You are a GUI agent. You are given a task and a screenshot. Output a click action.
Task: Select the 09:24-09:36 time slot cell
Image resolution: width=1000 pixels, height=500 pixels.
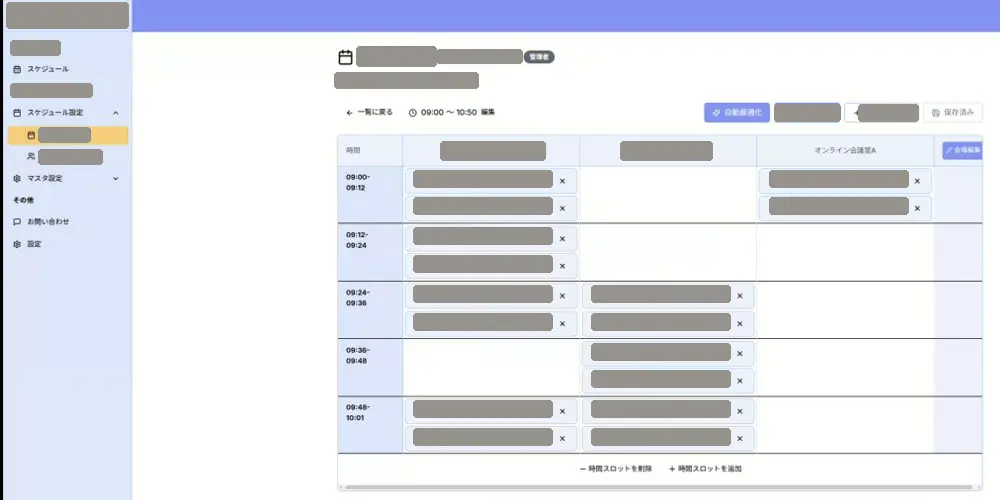tap(370, 310)
